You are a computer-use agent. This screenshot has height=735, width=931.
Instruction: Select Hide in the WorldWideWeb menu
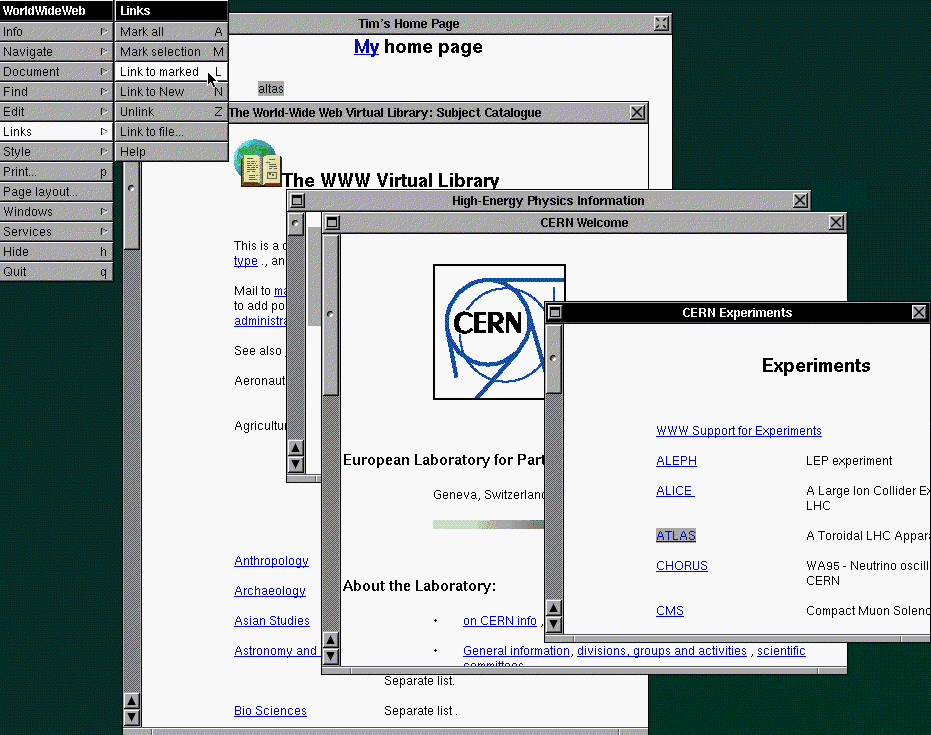click(x=56, y=252)
